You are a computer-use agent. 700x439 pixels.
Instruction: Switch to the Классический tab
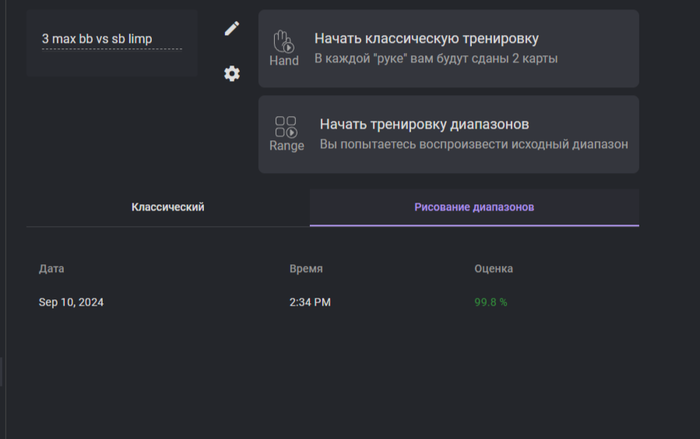click(168, 207)
